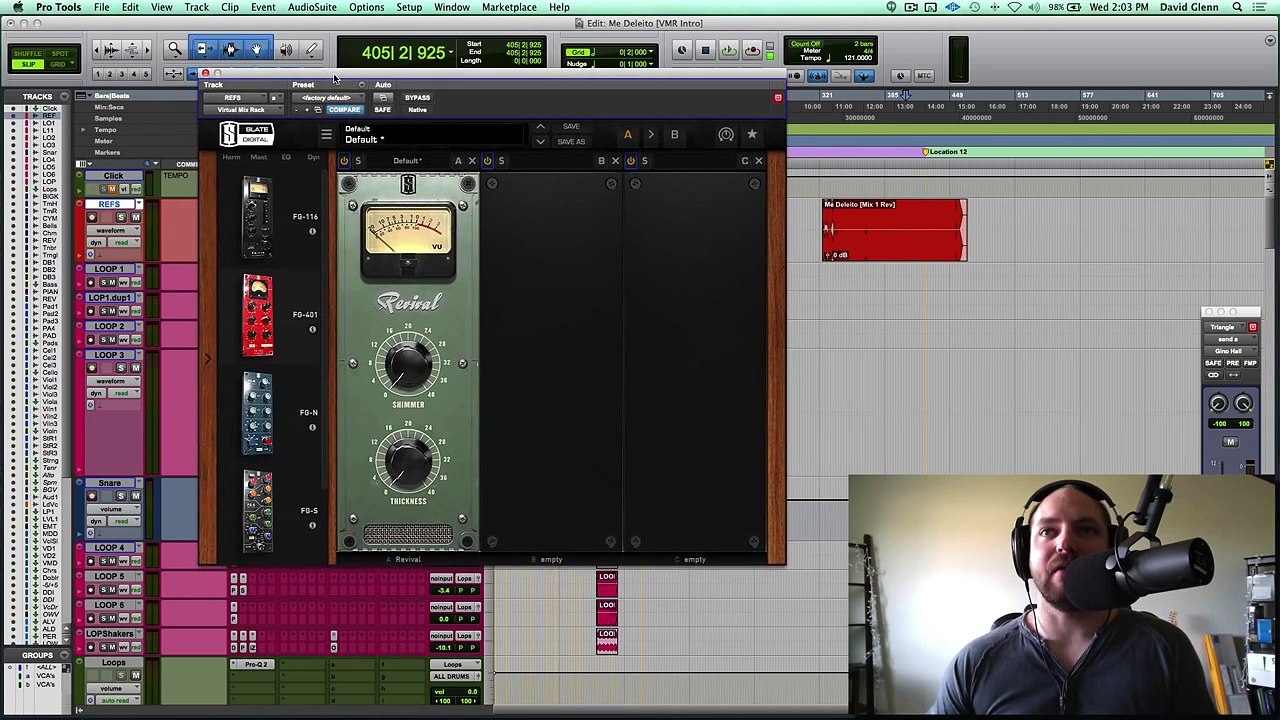Open the Marketplace menu
This screenshot has height=720, width=1280.
(509, 7)
